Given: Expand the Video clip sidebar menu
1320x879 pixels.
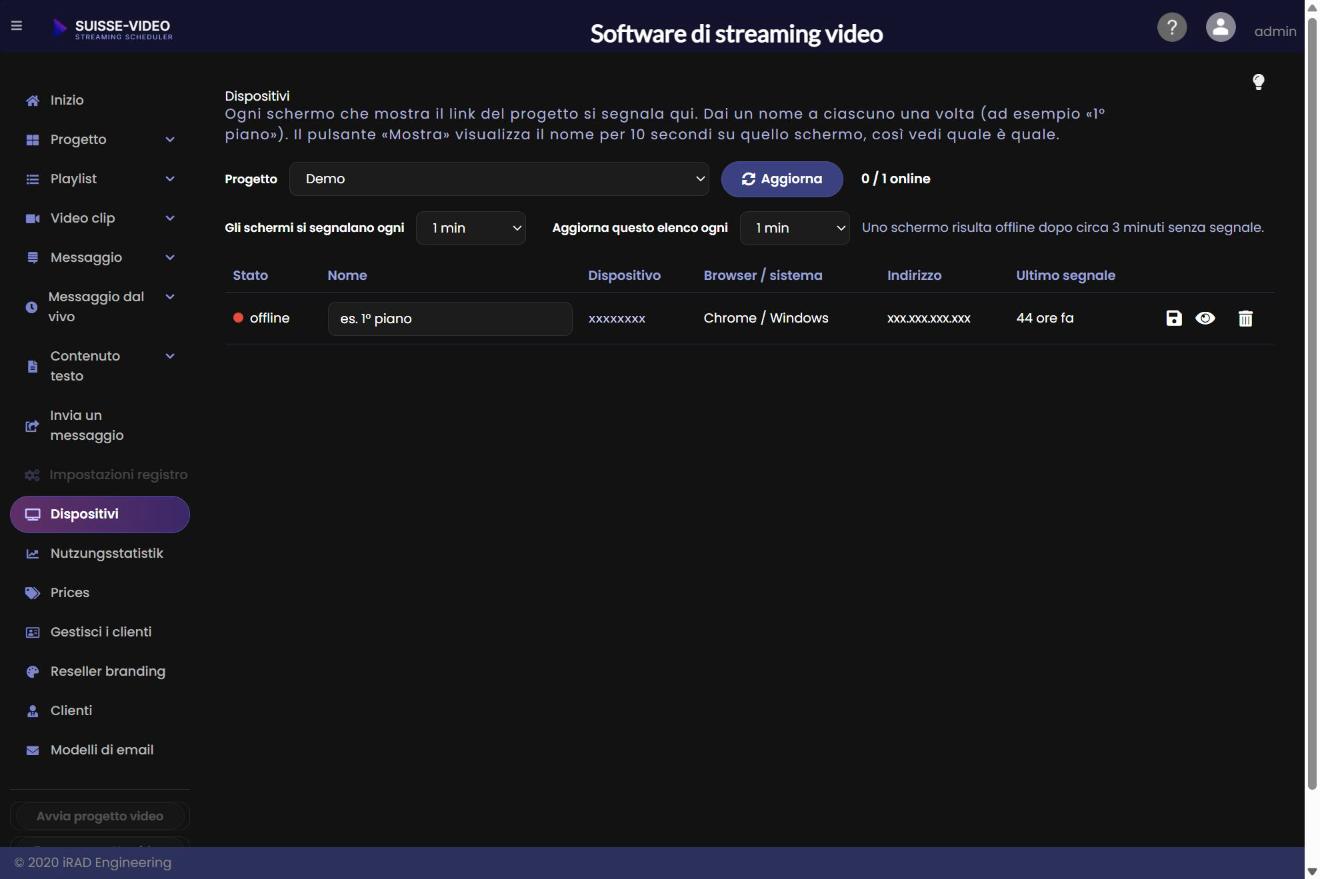Looking at the screenshot, I should [100, 218].
